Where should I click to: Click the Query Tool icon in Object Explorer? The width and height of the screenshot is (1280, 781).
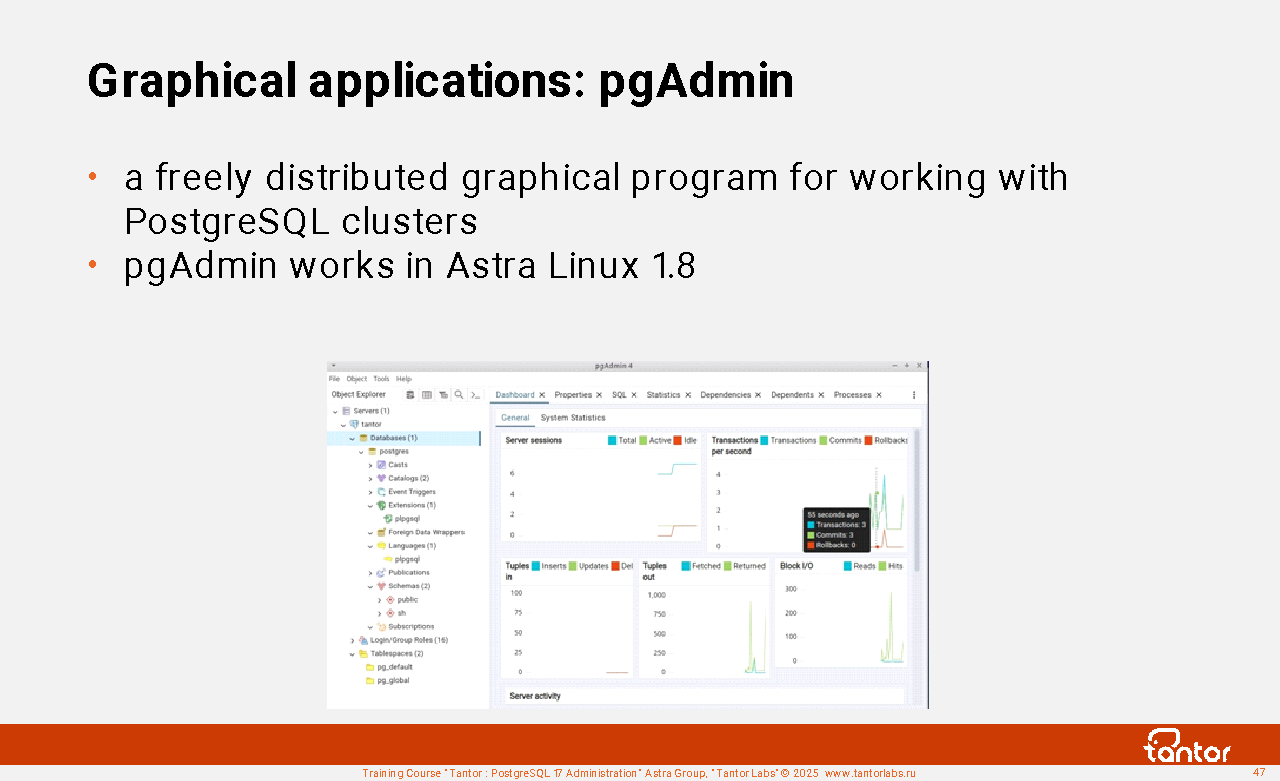[410, 395]
